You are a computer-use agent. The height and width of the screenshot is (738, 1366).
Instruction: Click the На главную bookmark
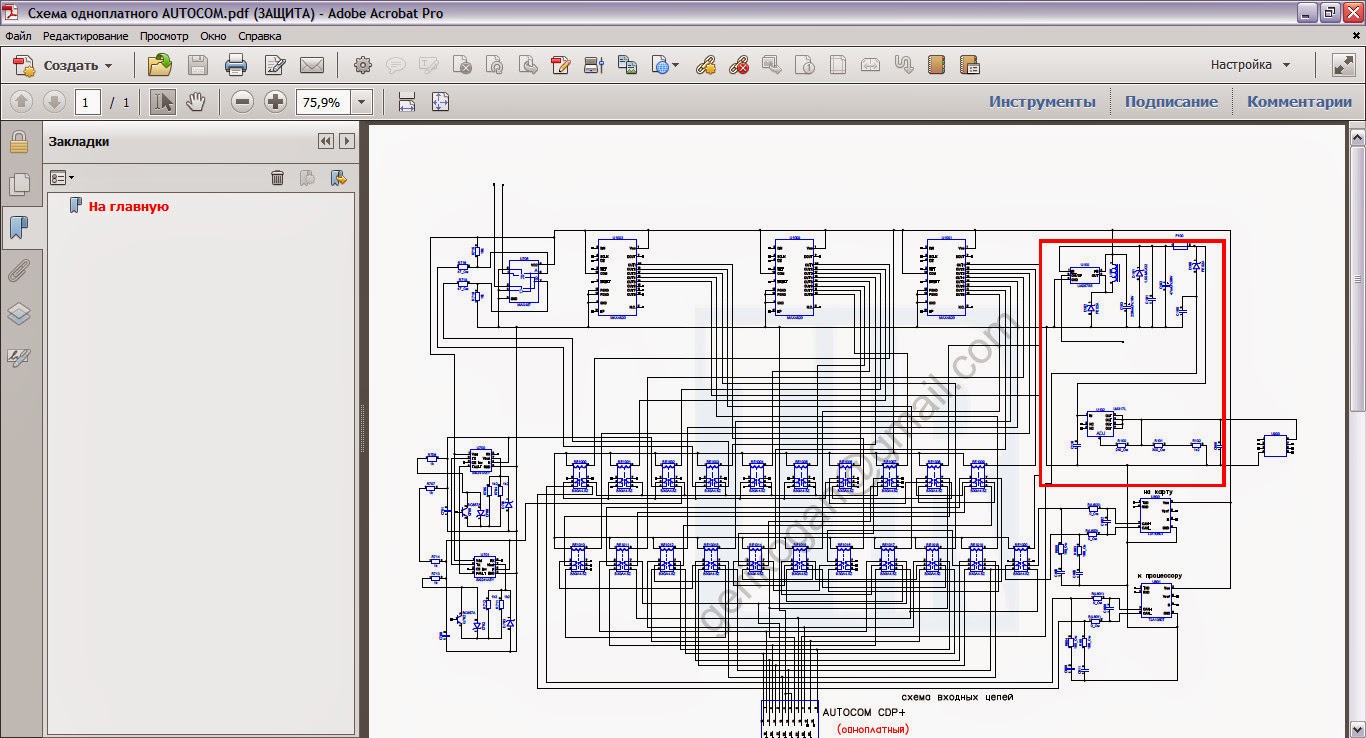coord(128,206)
